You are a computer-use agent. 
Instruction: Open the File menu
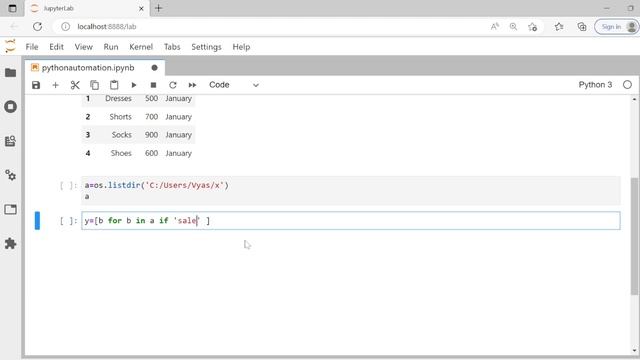point(32,47)
